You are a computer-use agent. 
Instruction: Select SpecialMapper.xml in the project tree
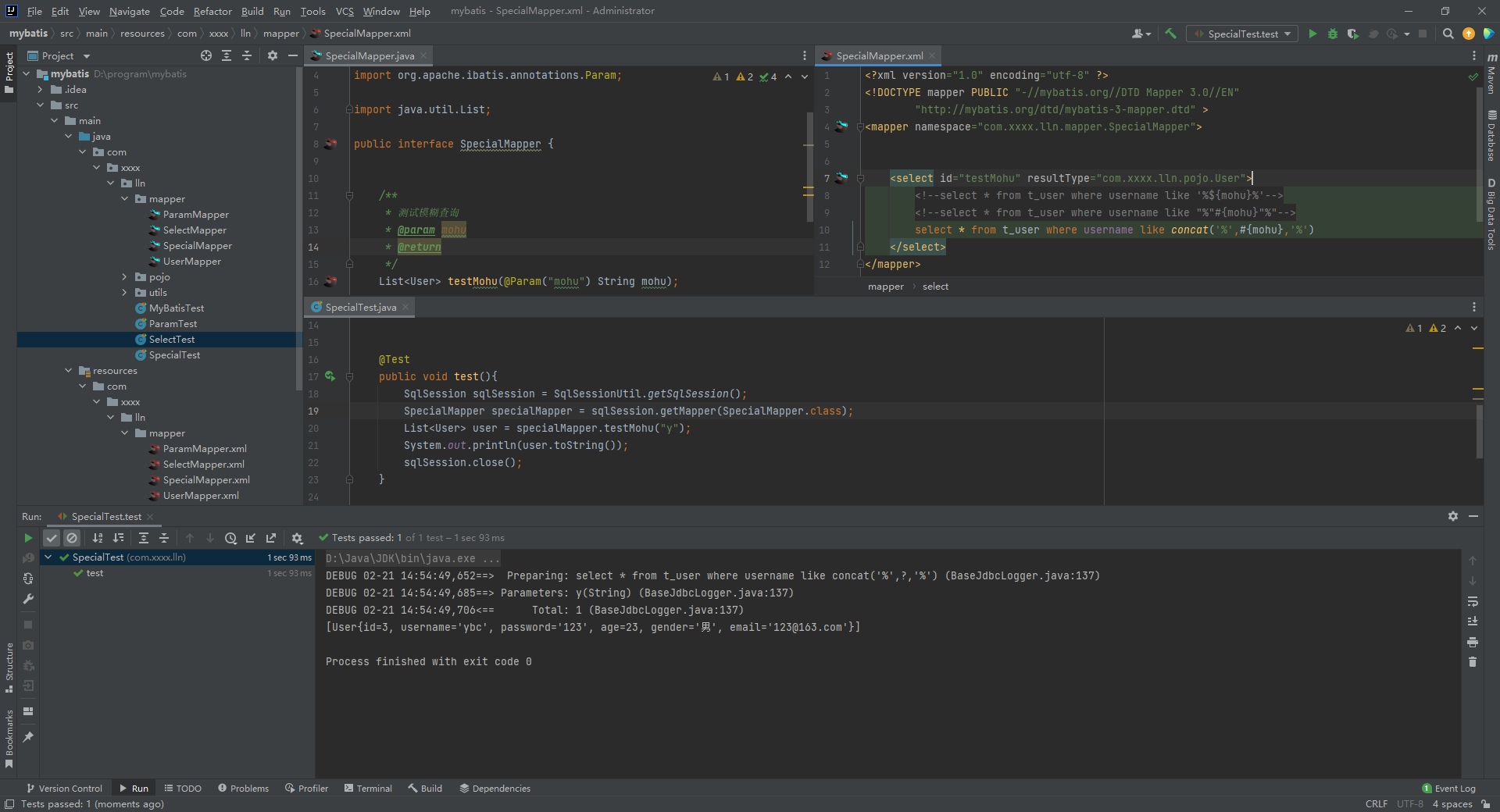tap(206, 480)
